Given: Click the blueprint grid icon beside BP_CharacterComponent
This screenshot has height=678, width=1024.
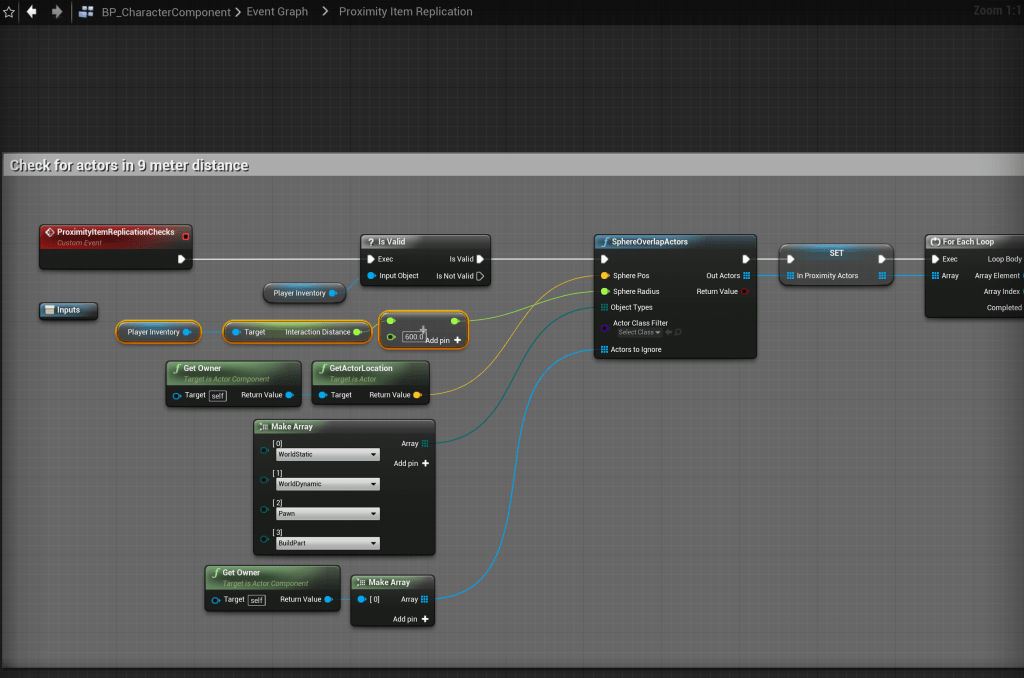Looking at the screenshot, I should click(86, 12).
